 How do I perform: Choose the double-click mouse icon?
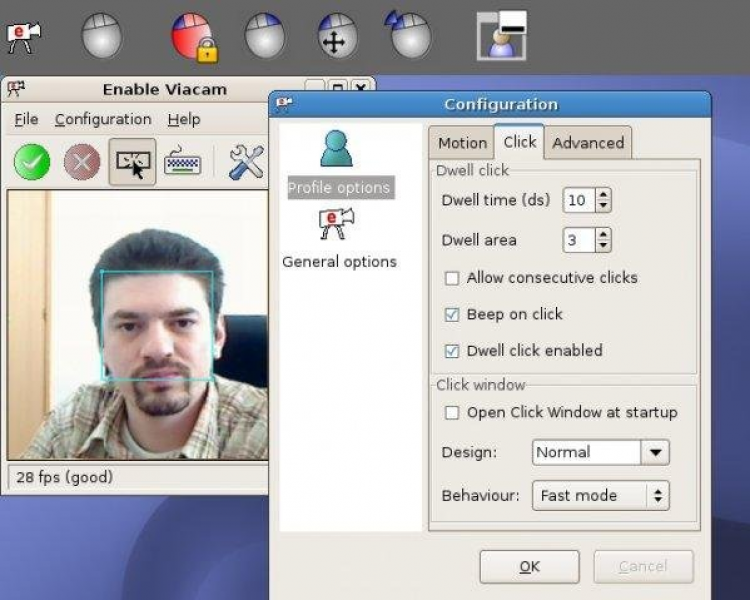click(408, 34)
